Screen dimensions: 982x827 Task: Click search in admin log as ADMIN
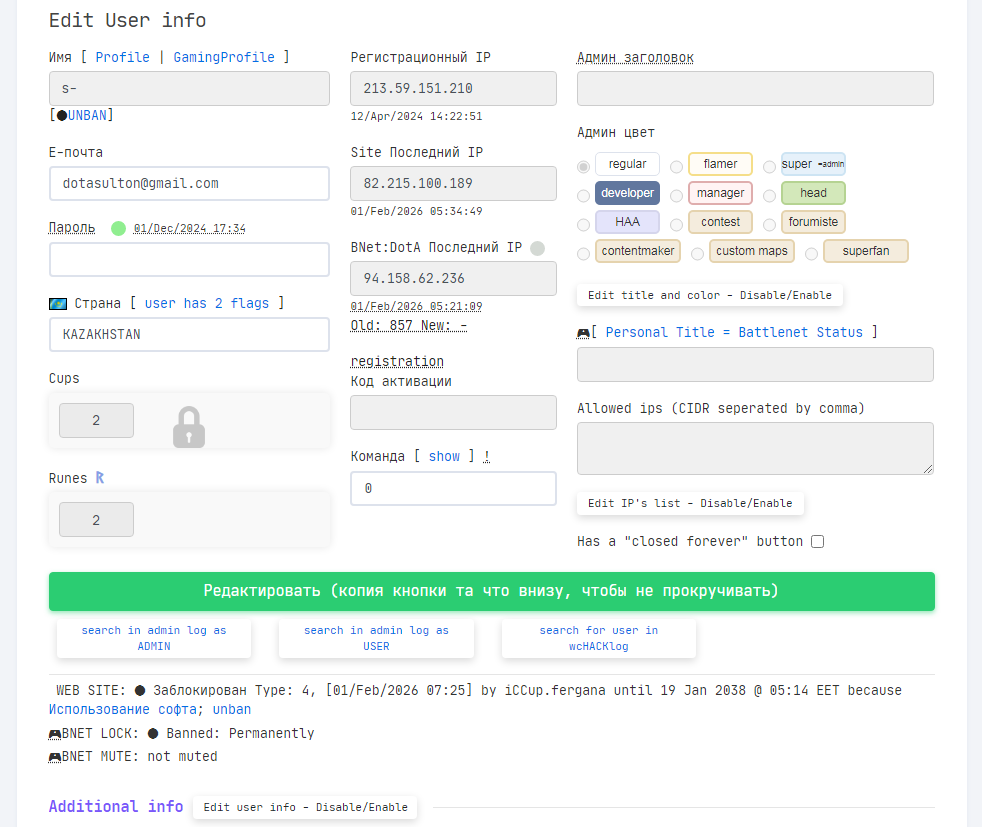click(x=153, y=638)
